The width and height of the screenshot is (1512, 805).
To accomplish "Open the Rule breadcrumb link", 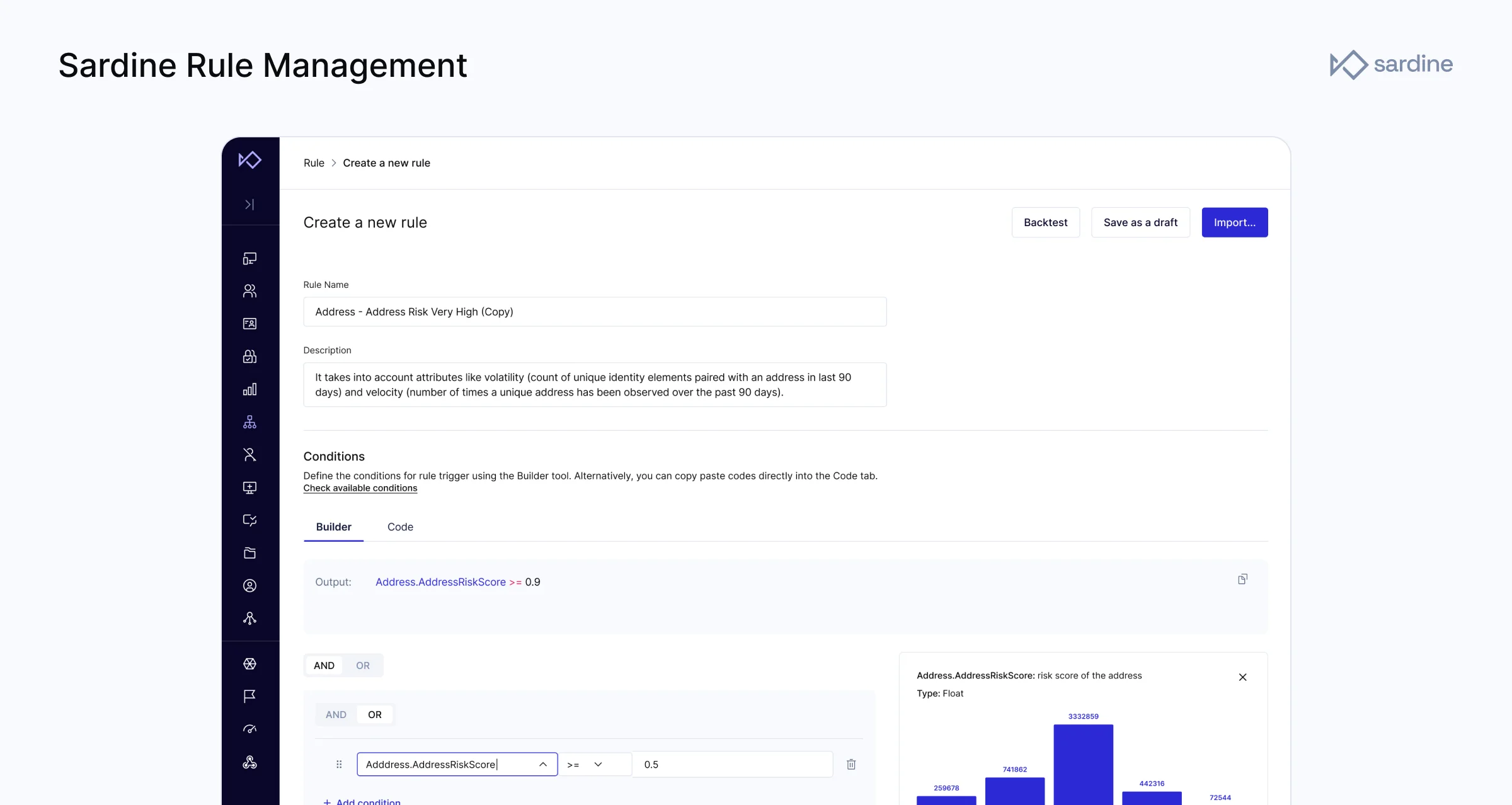I will (x=313, y=163).
